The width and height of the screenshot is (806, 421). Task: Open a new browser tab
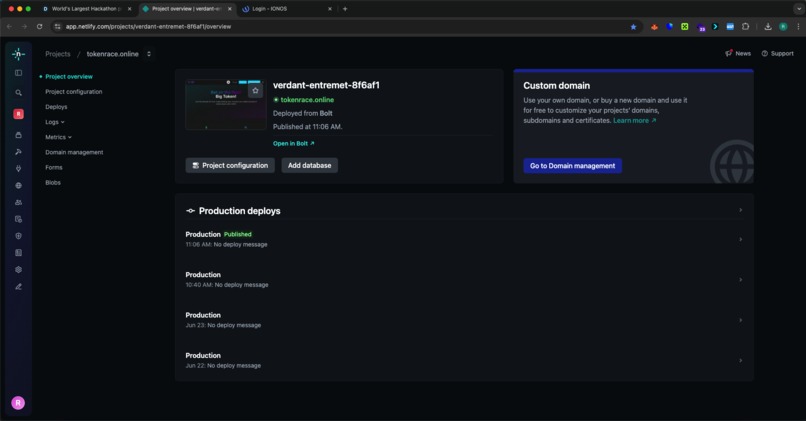(345, 9)
